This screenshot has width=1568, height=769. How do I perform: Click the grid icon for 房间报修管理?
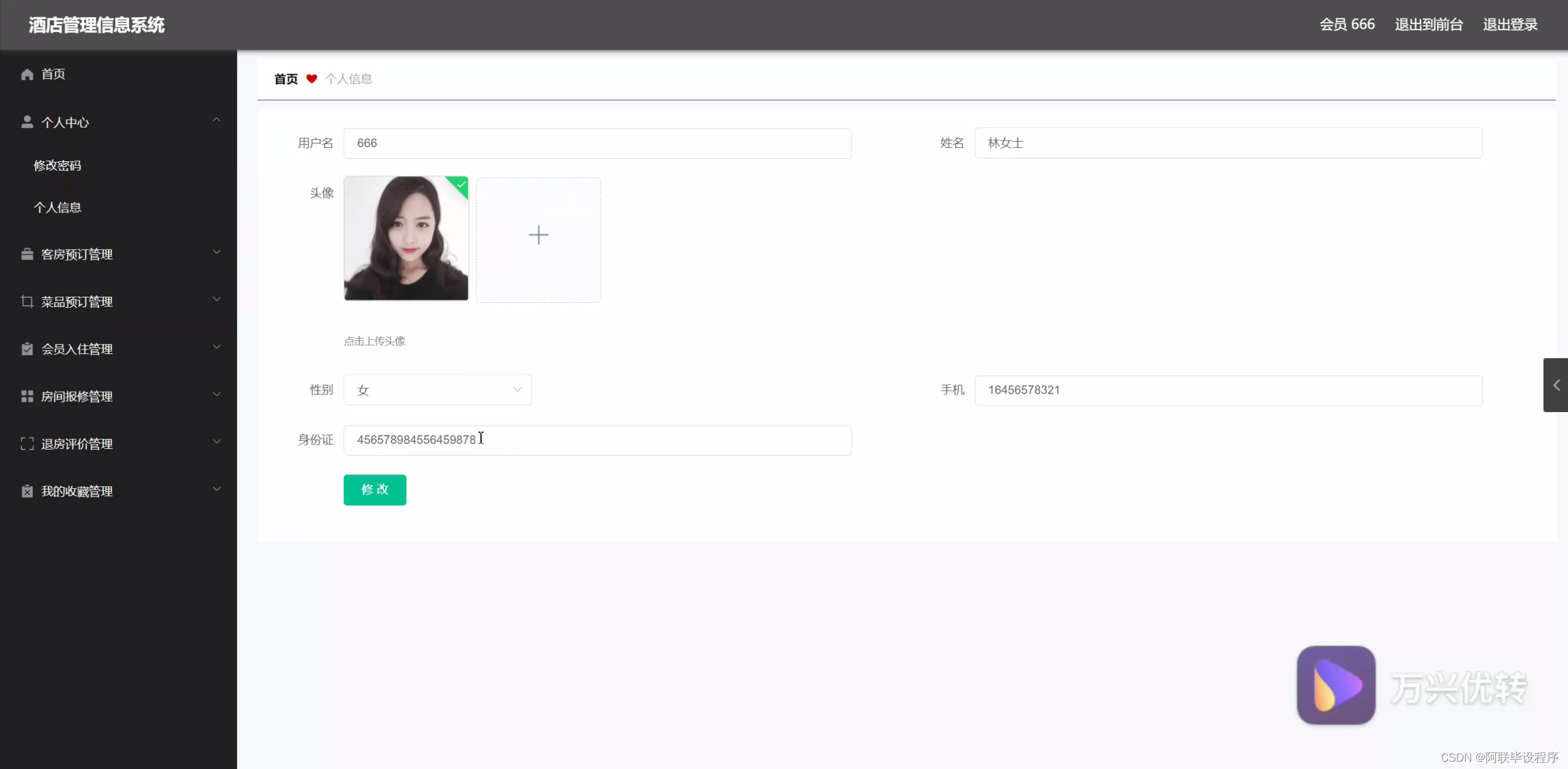(27, 396)
